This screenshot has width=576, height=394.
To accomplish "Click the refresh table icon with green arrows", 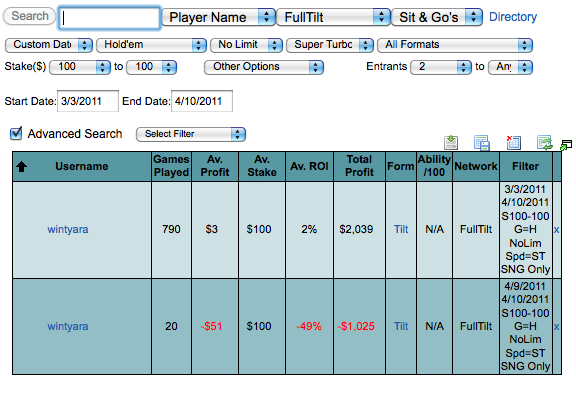I will [544, 142].
